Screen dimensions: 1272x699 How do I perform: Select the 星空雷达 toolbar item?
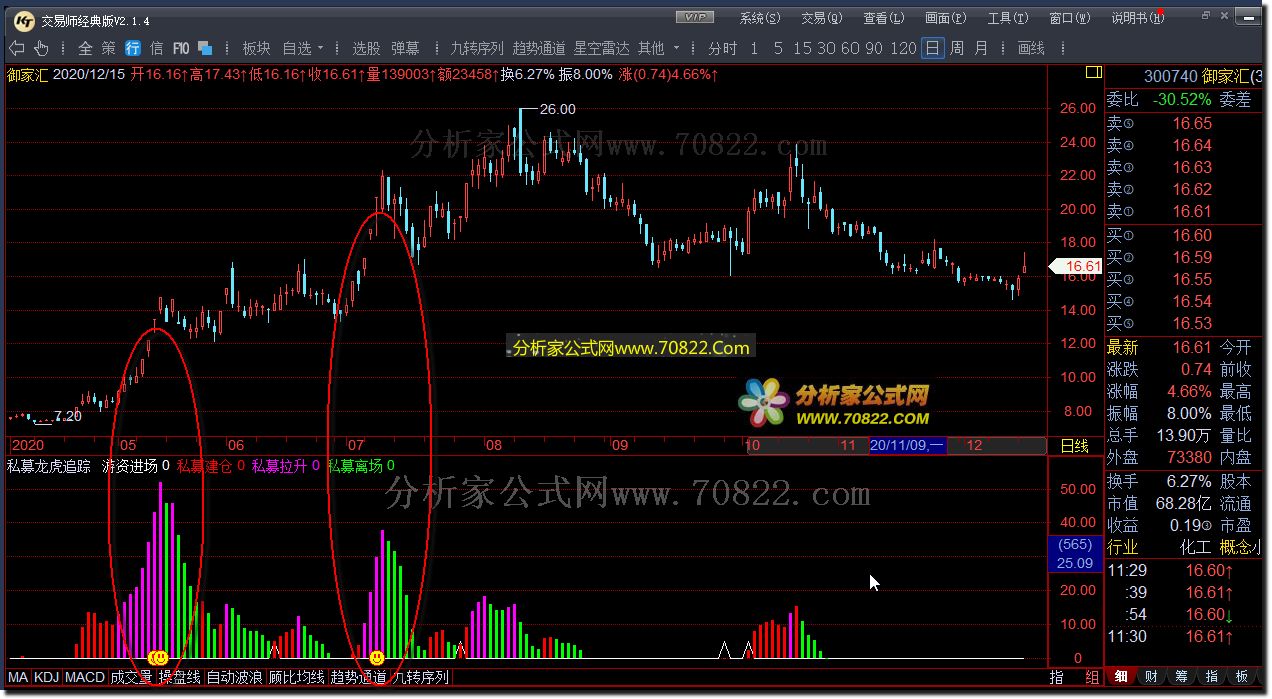click(601, 48)
